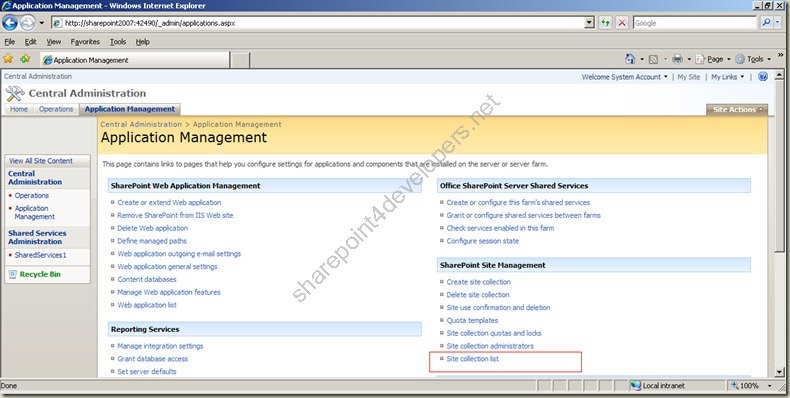The image size is (790, 398).
Task: Open the Favorites Center star icon
Action: click(x=8, y=59)
